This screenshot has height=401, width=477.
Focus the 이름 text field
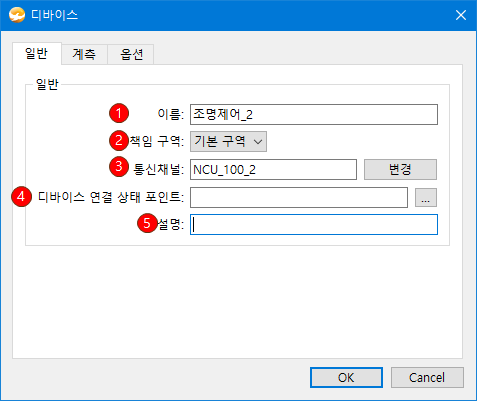[x=314, y=114]
